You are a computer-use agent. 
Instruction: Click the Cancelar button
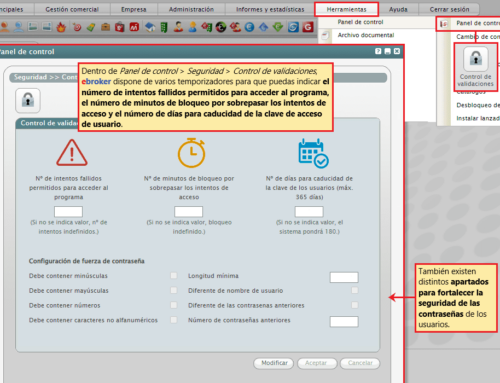tap(360, 363)
